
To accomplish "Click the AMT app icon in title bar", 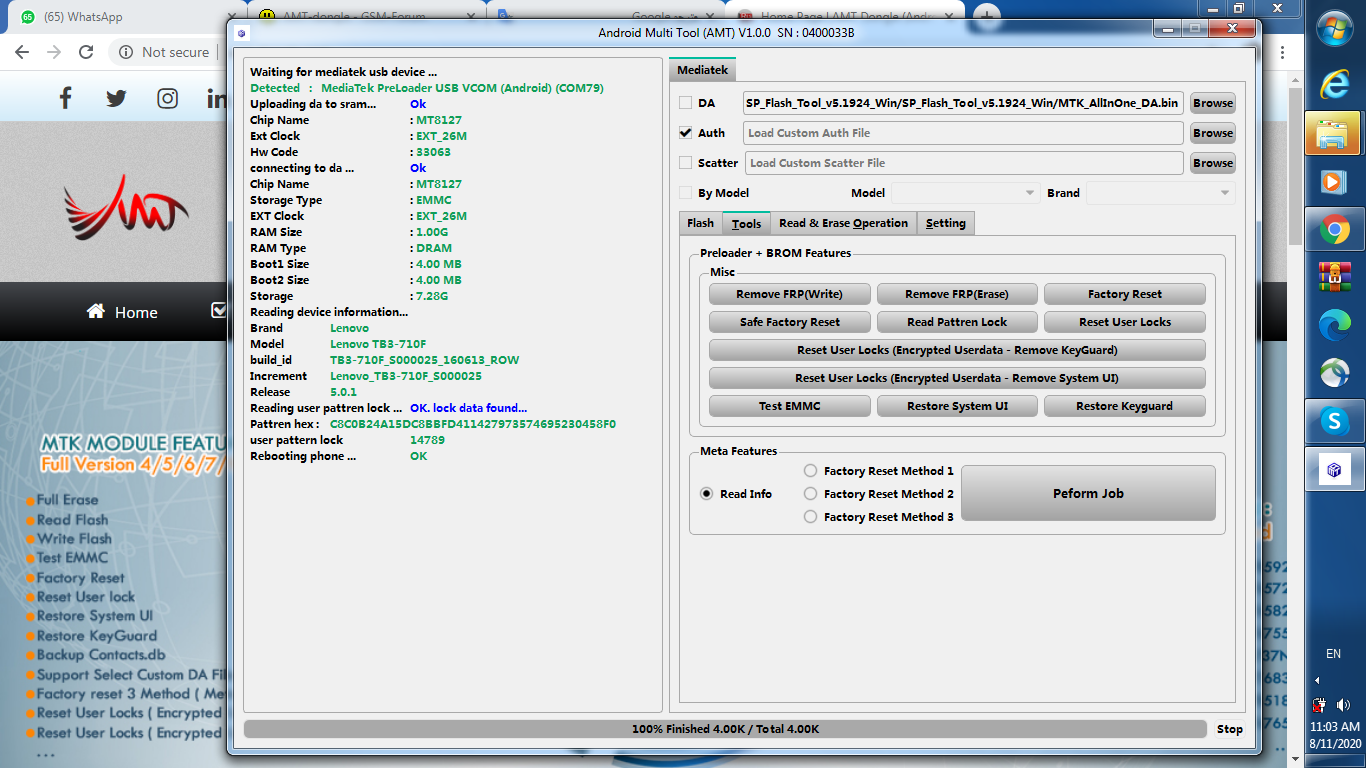I will pos(241,32).
